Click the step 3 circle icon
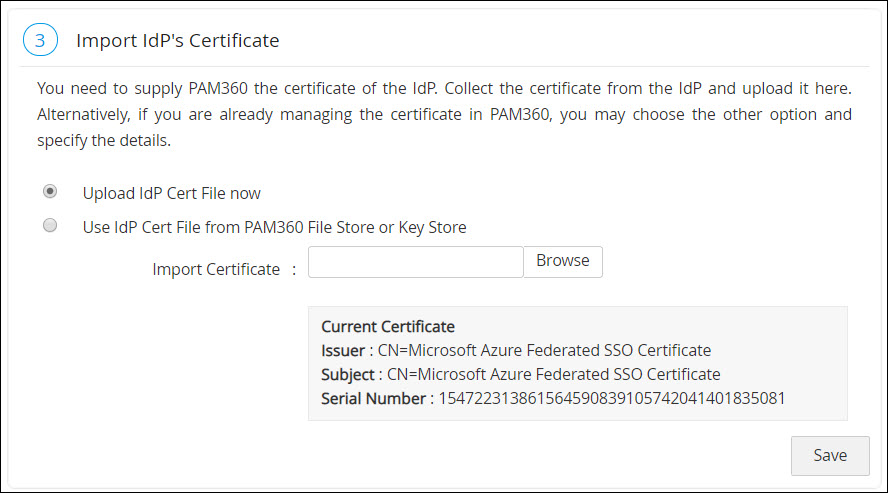This screenshot has height=493, width=888. pyautogui.click(x=40, y=41)
